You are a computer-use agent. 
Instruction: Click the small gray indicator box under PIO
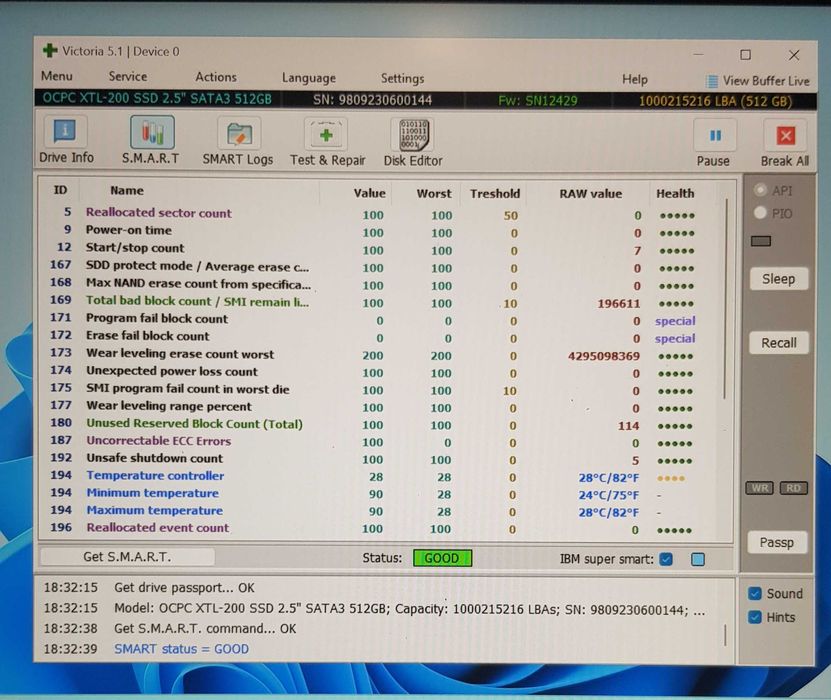click(761, 241)
